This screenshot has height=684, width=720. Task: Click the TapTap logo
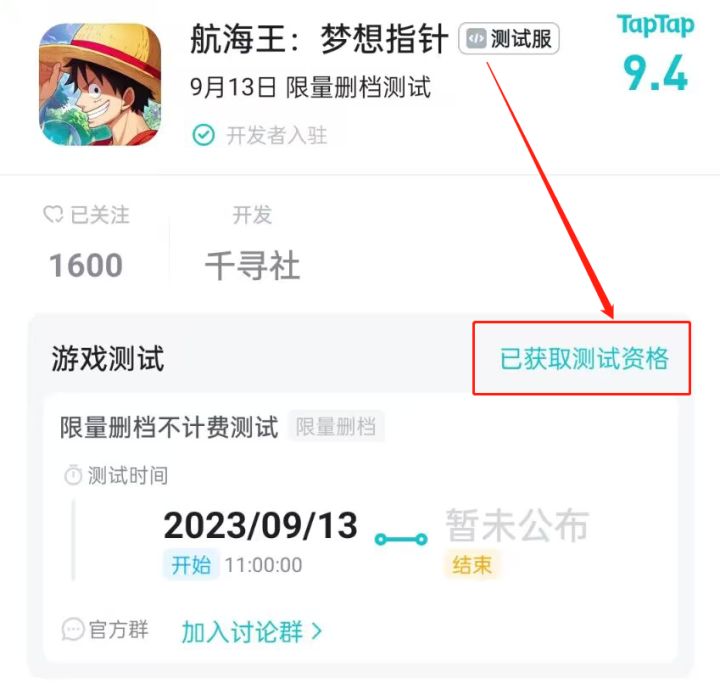(655, 25)
